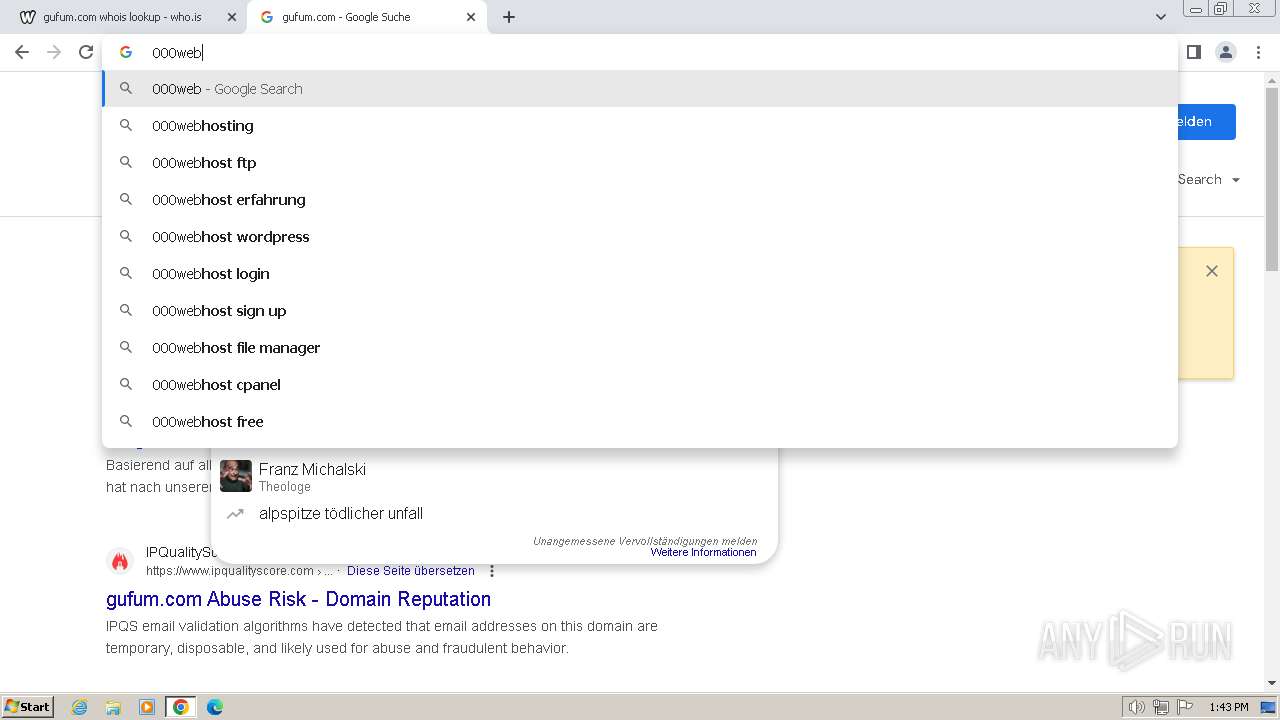Click the Franz Michalski thumbnail photo
This screenshot has width=1280, height=720.
point(236,476)
